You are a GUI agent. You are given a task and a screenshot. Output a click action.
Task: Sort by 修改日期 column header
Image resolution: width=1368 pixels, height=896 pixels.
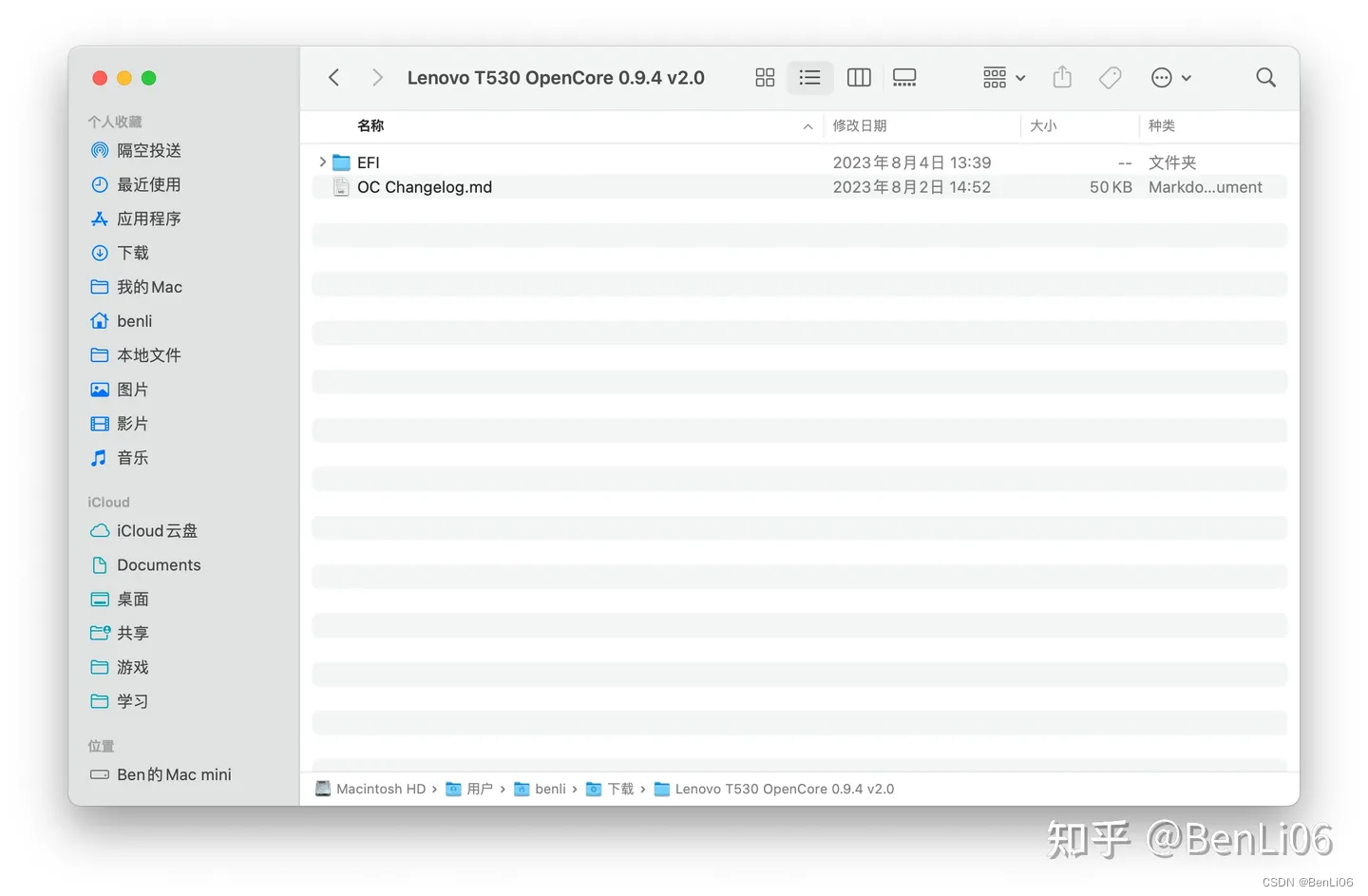[x=860, y=125]
